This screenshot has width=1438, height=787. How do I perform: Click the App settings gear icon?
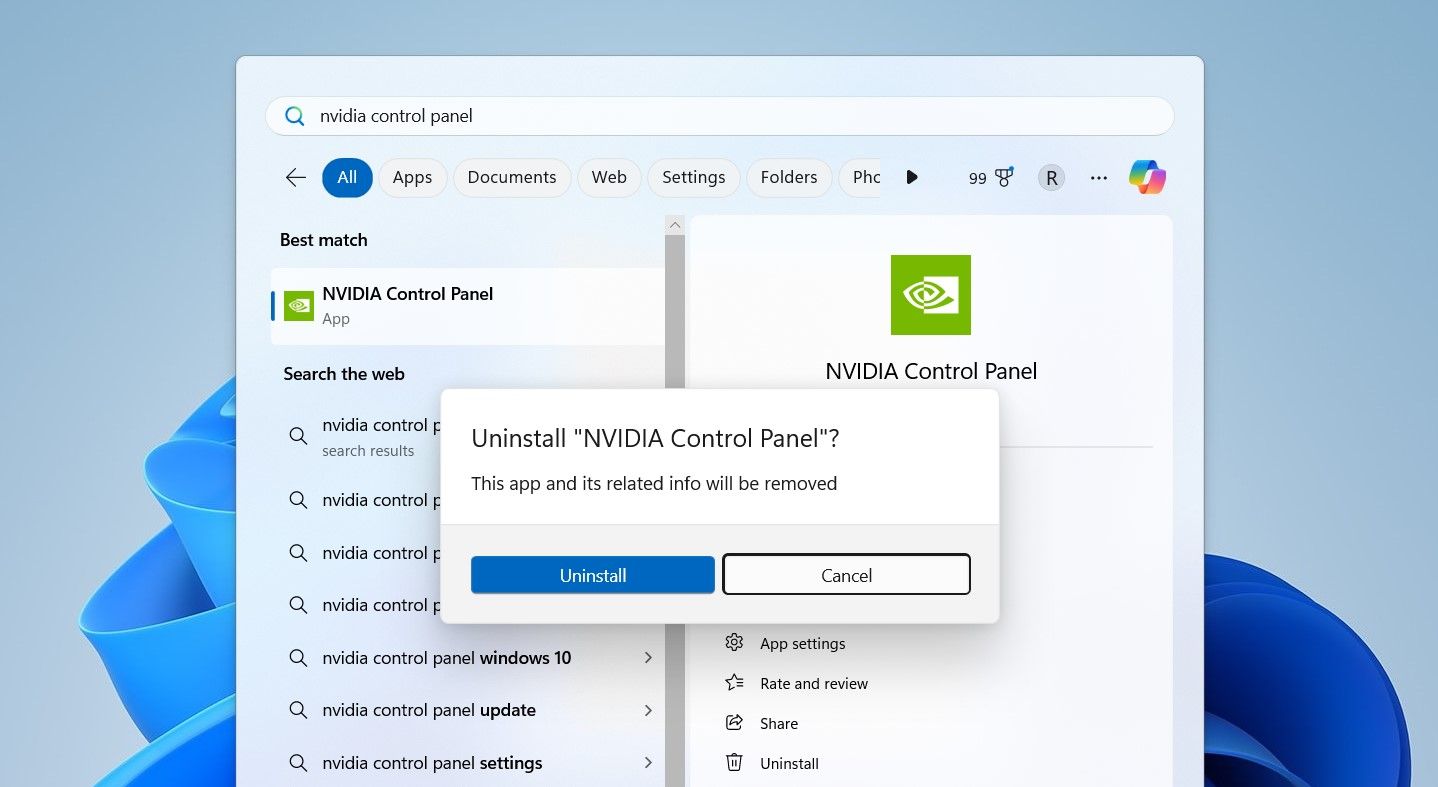735,643
